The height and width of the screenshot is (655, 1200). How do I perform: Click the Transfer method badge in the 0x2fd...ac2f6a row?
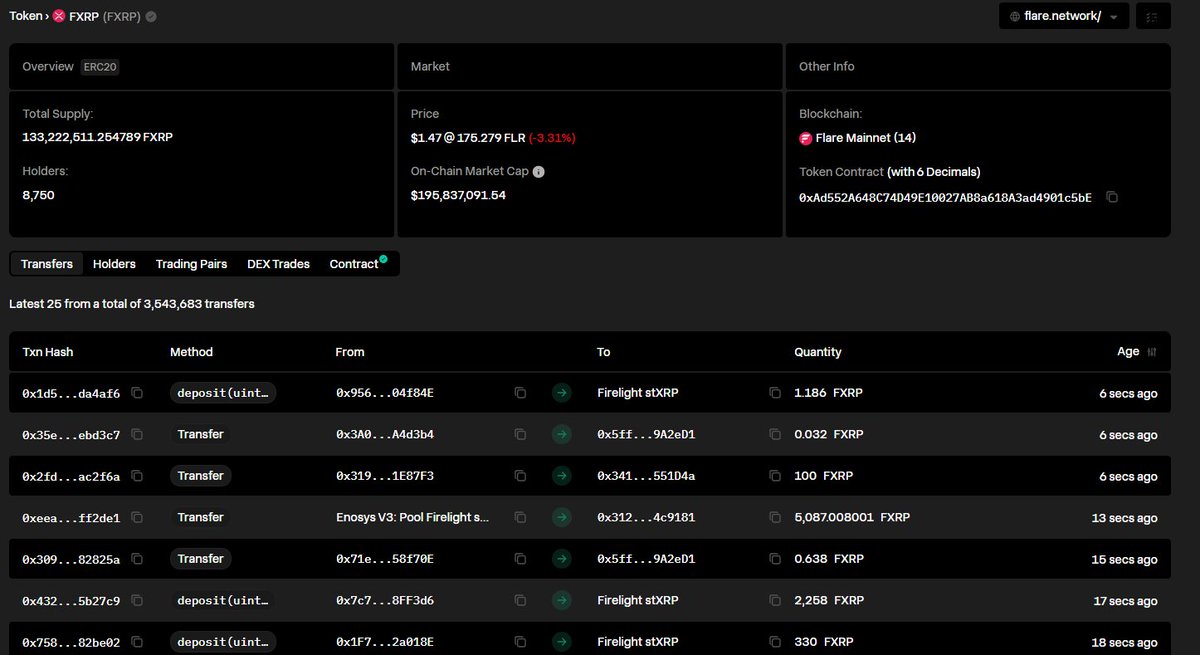[x=200, y=476]
